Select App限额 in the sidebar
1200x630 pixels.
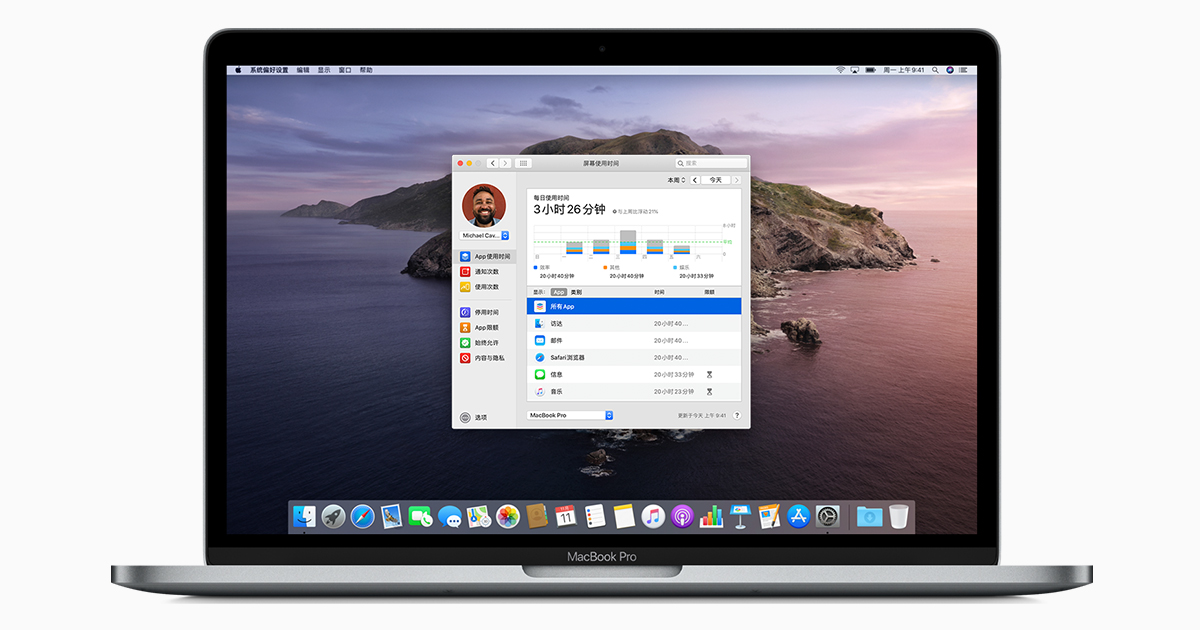486,328
